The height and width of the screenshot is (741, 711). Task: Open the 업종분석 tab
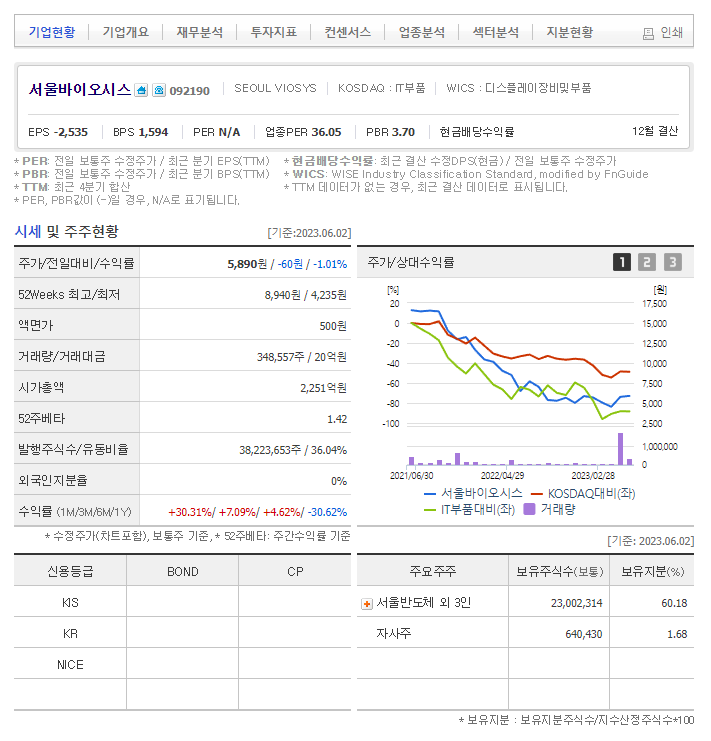[x=422, y=32]
